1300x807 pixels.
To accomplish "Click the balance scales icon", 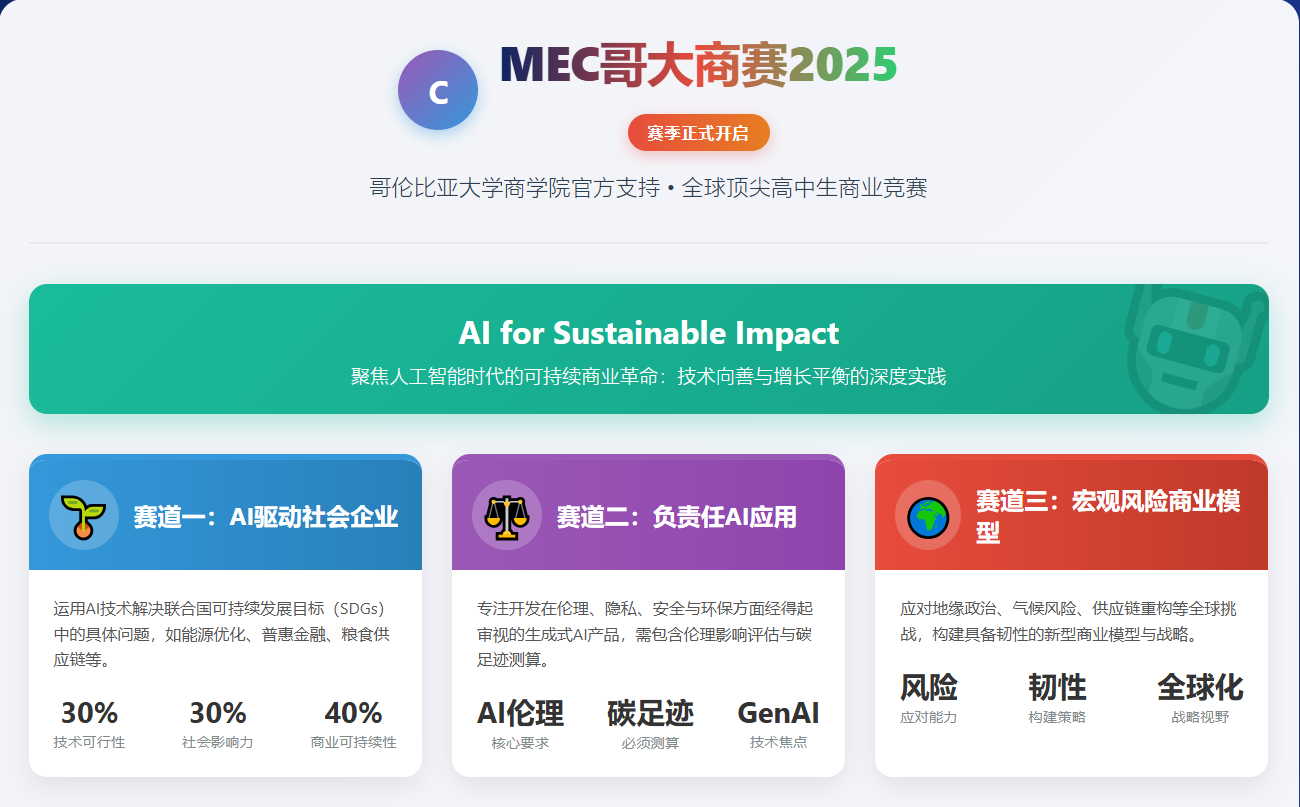I will [x=506, y=515].
